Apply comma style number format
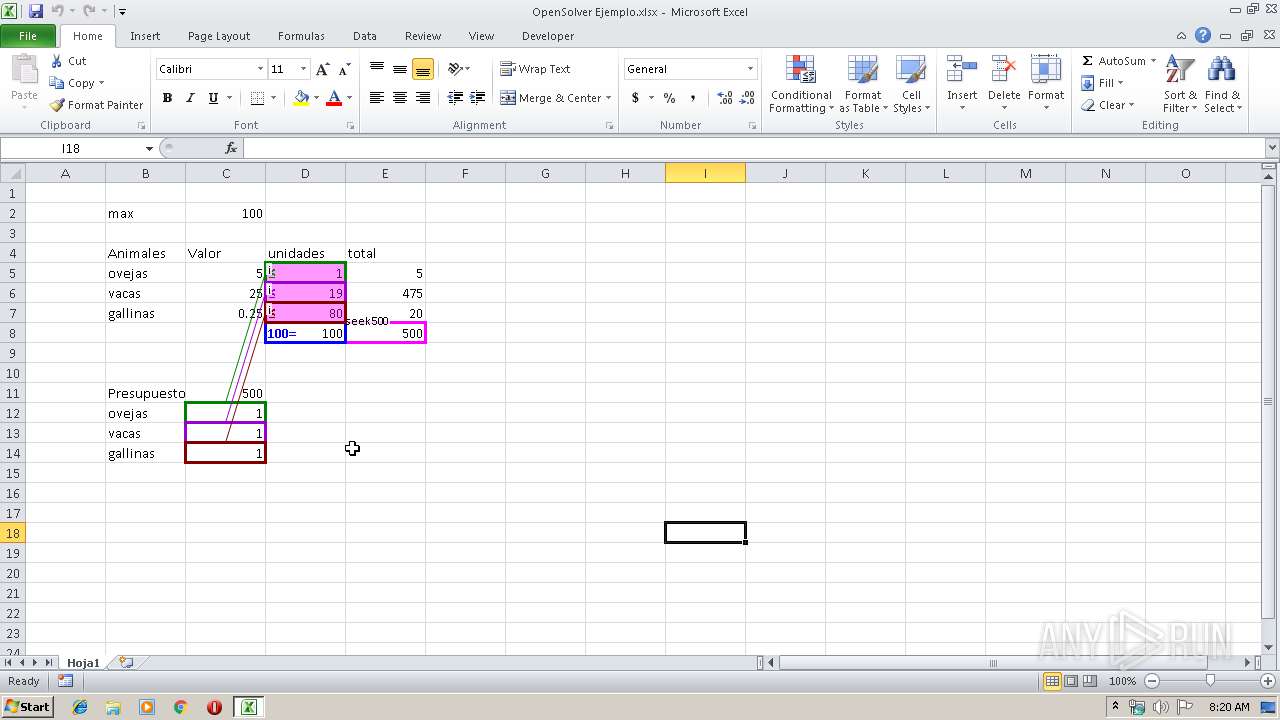Image resolution: width=1280 pixels, height=720 pixels. pos(693,98)
